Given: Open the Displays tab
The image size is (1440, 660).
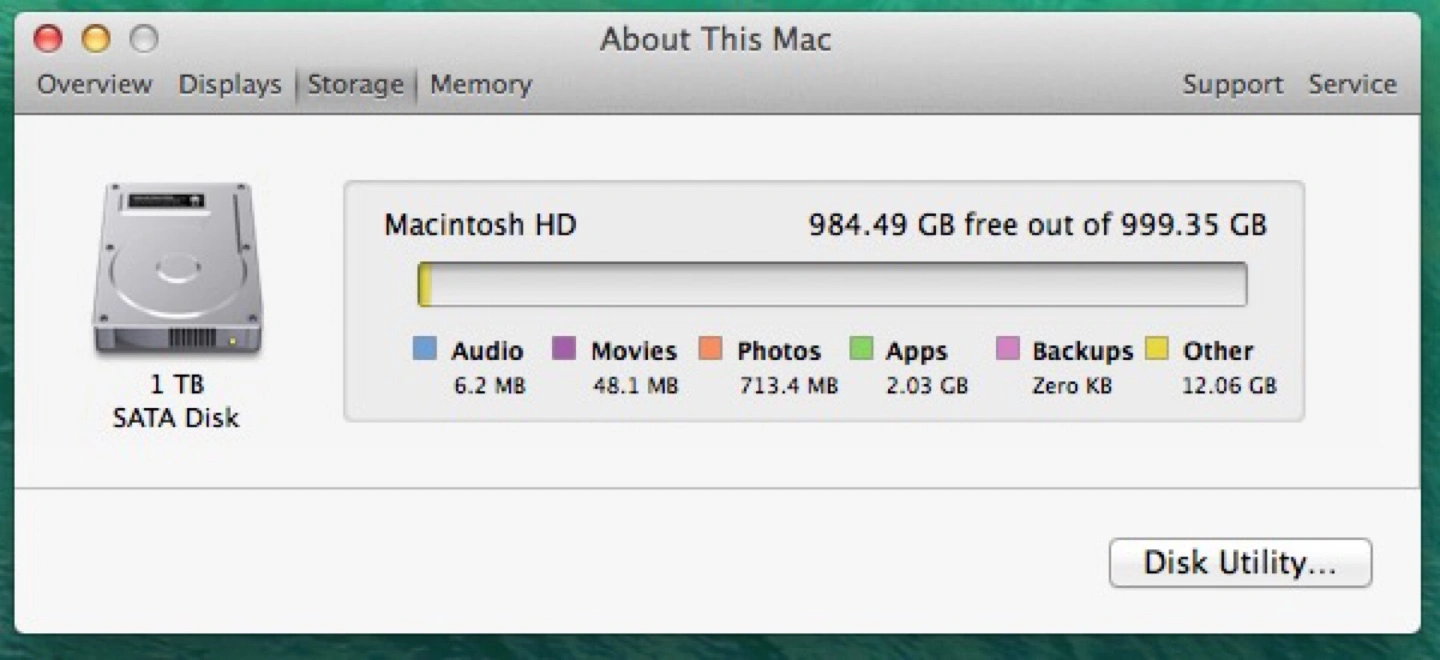Looking at the screenshot, I should 230,85.
